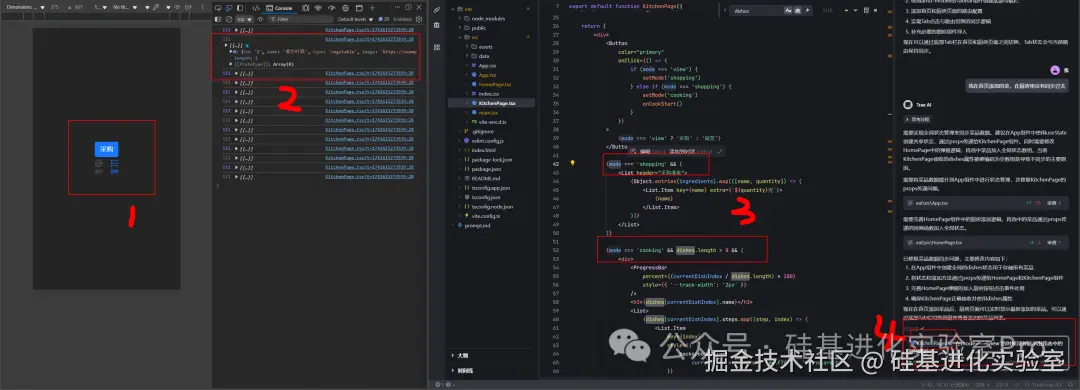Open the DevTools Network wifi icon
The height and width of the screenshot is (390, 1080).
(x=318, y=8)
